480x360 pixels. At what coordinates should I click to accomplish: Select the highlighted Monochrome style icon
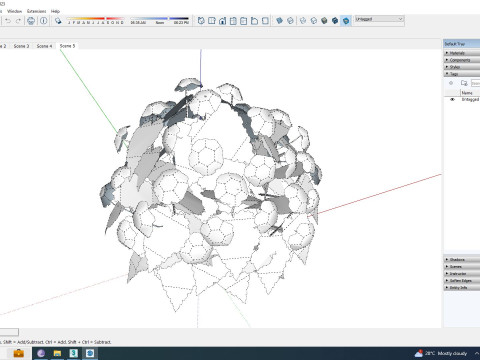[x=346, y=21]
